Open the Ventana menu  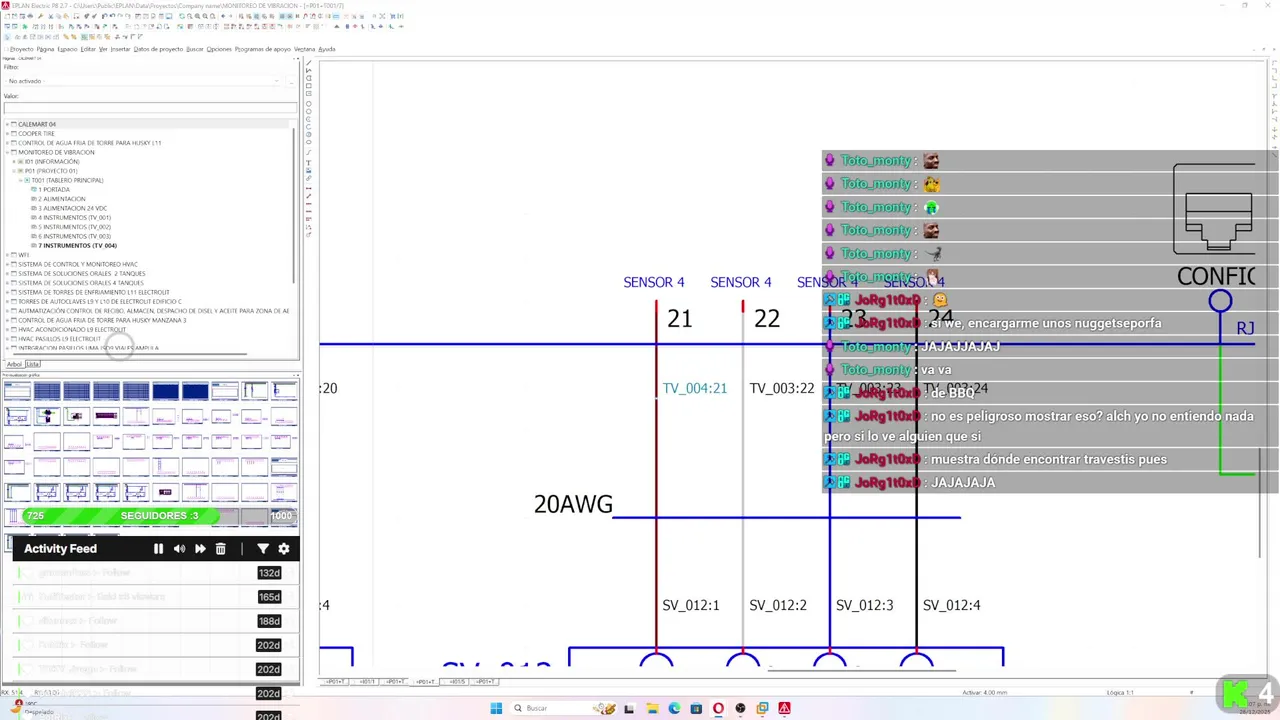coord(304,49)
